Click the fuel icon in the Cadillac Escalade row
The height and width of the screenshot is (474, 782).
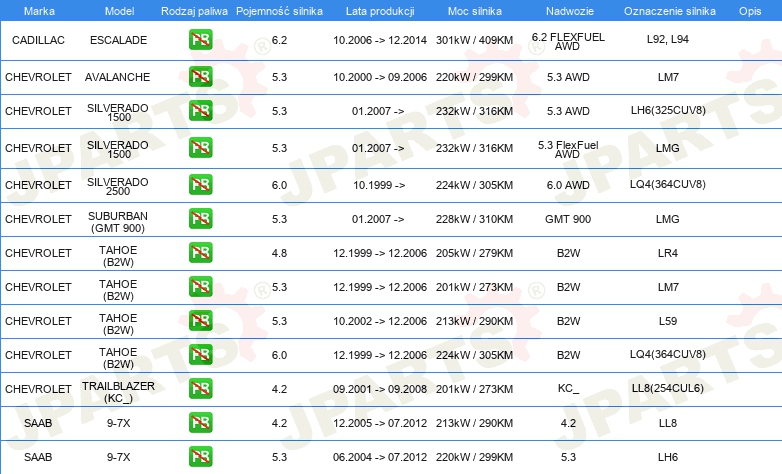tap(200, 40)
